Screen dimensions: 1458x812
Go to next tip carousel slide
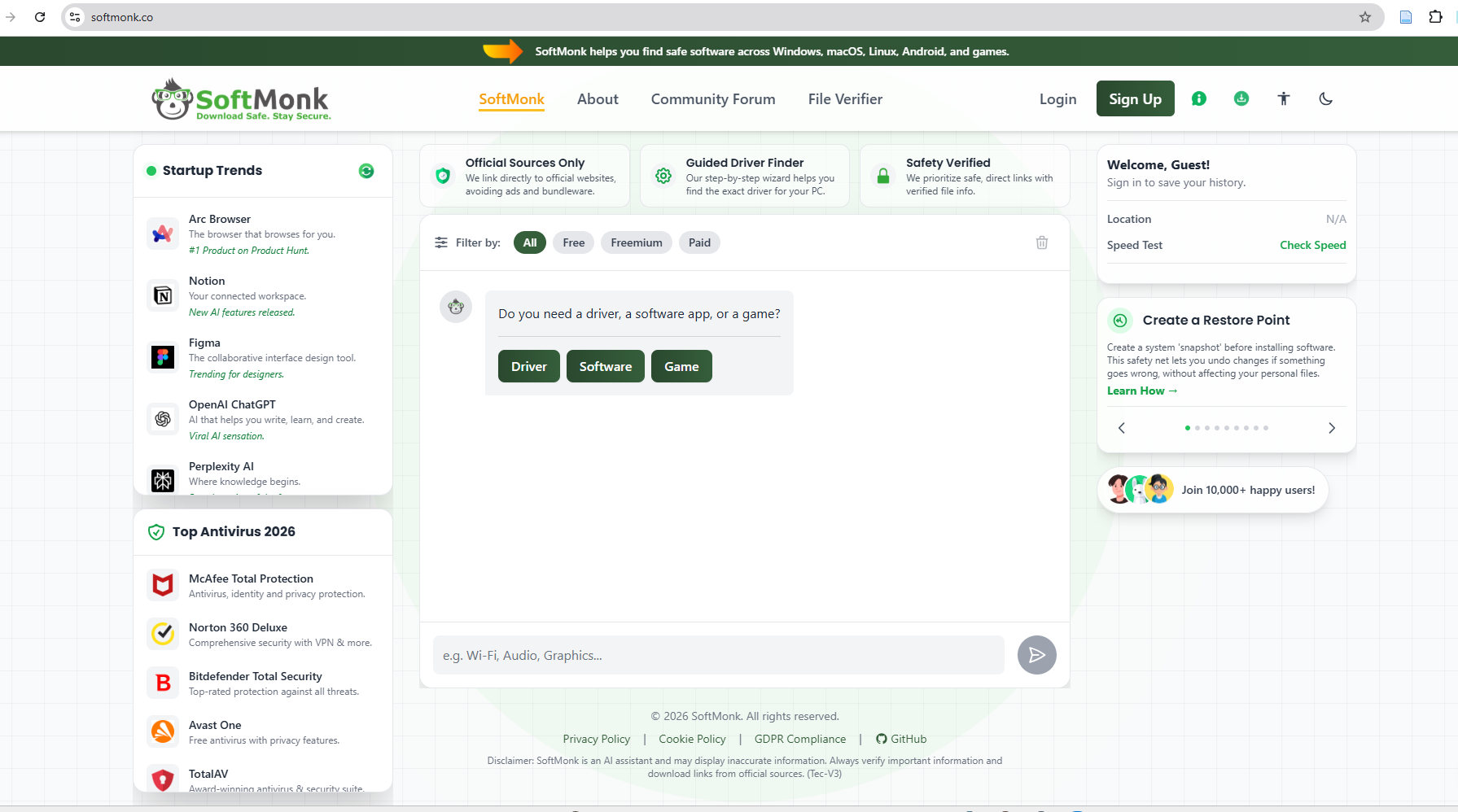(x=1331, y=428)
